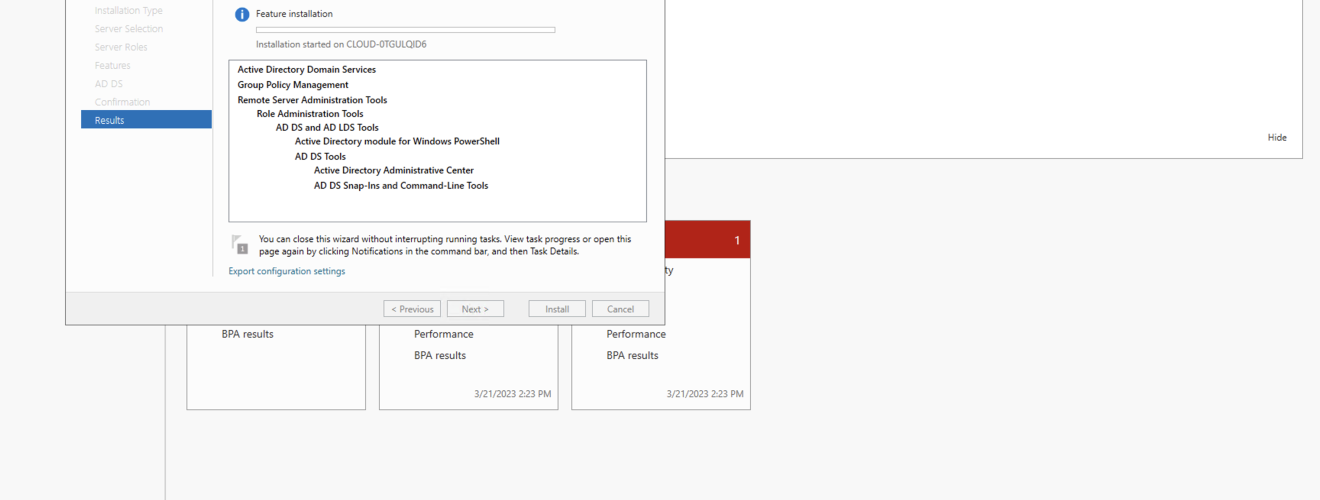Viewport: 1320px width, 500px height.
Task: Click the Feature installation status text
Action: 295,14
